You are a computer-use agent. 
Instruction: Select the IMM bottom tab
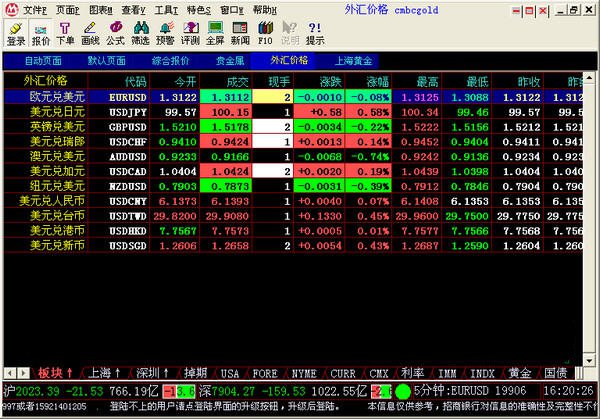tap(447, 373)
